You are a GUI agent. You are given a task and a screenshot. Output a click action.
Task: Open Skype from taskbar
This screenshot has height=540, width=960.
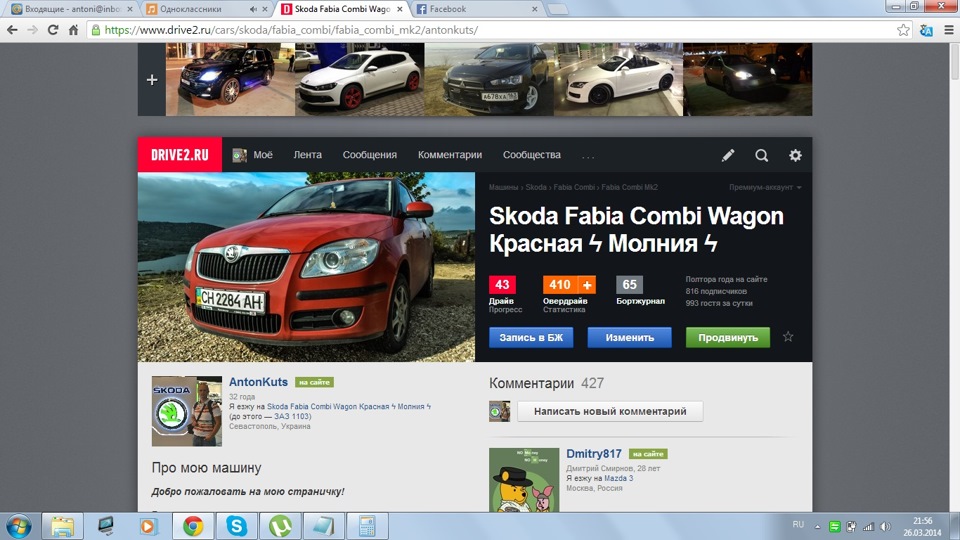coord(236,526)
